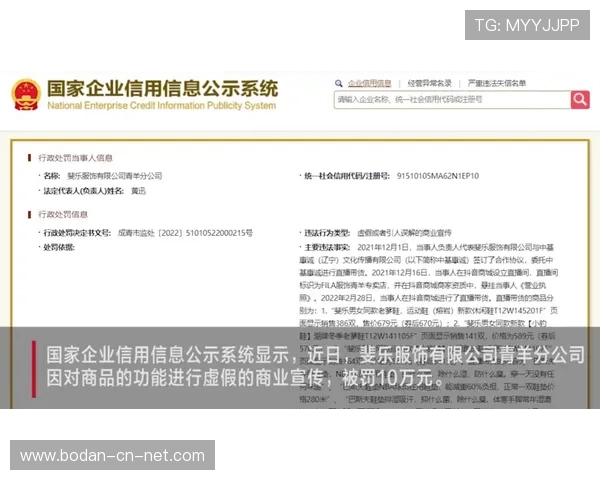
Task: Select company name 斐乐服饰有限公司青羊分公司
Action: click(x=115, y=176)
